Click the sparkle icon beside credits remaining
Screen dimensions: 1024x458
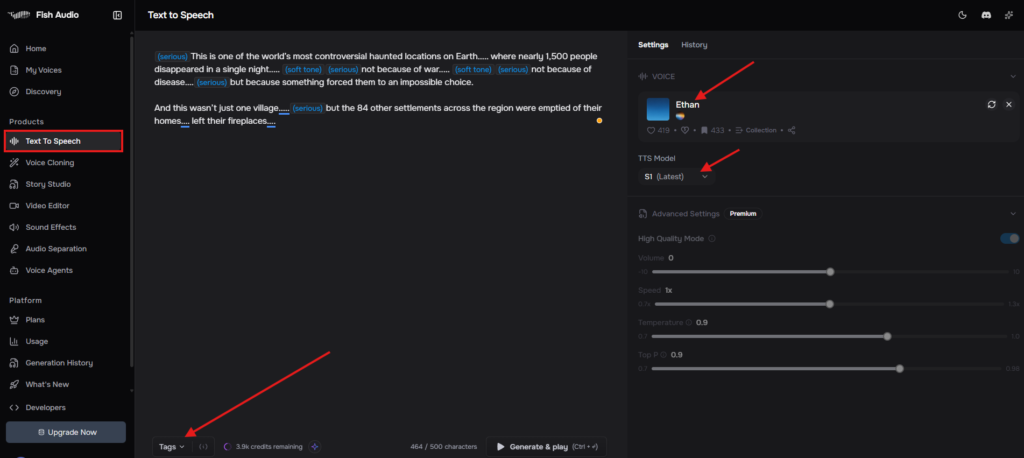(x=314, y=446)
